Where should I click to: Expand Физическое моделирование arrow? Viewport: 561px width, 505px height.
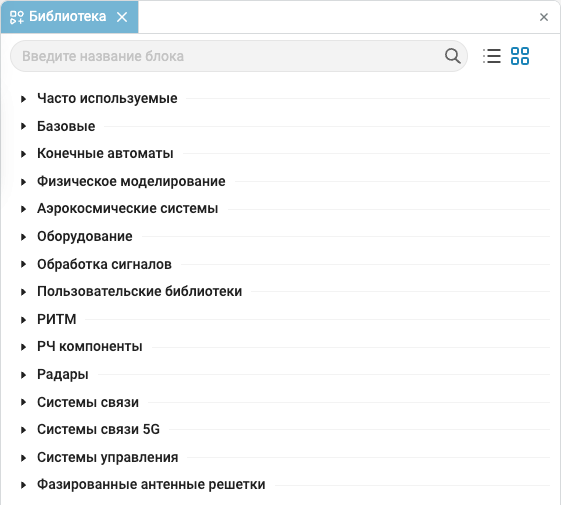point(24,182)
